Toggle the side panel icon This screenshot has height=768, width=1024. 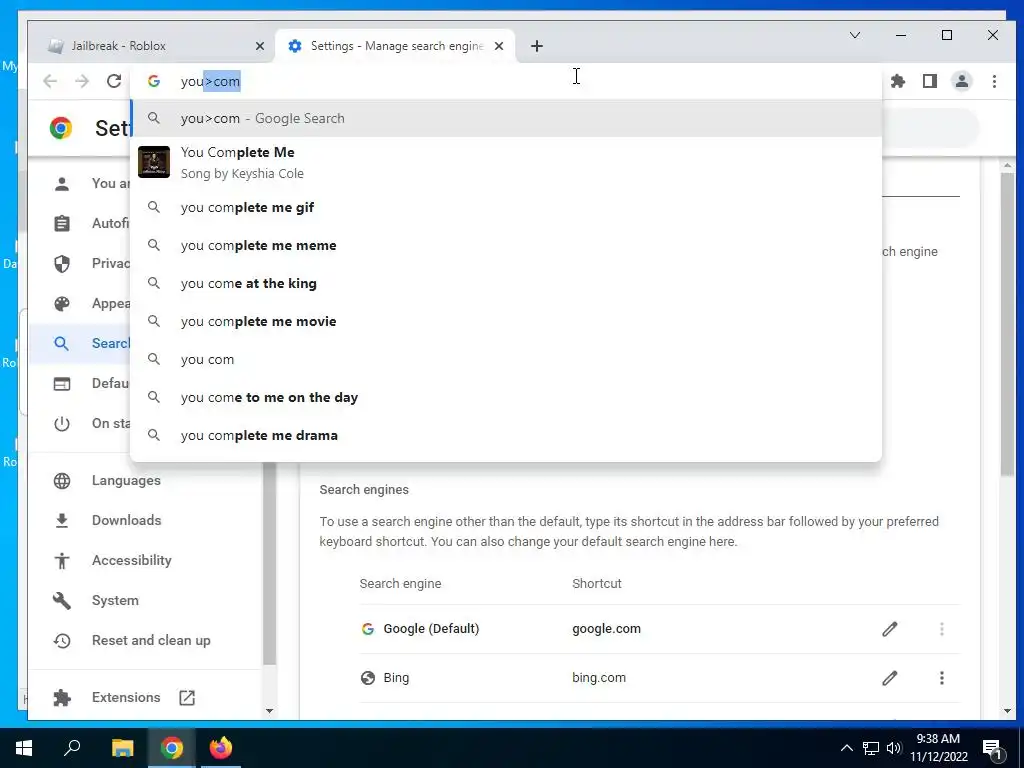[930, 81]
